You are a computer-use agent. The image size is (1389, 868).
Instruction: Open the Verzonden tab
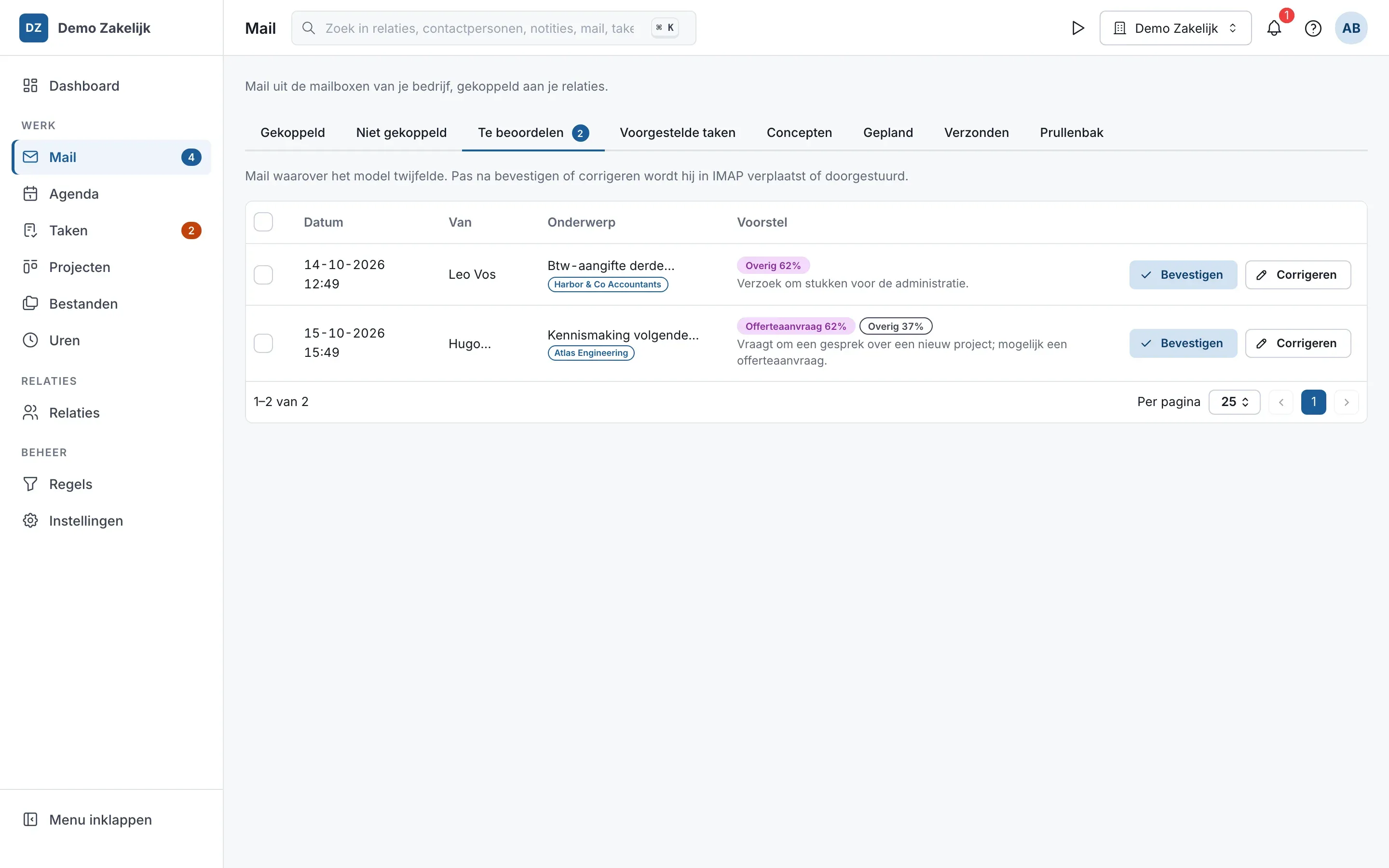(976, 133)
